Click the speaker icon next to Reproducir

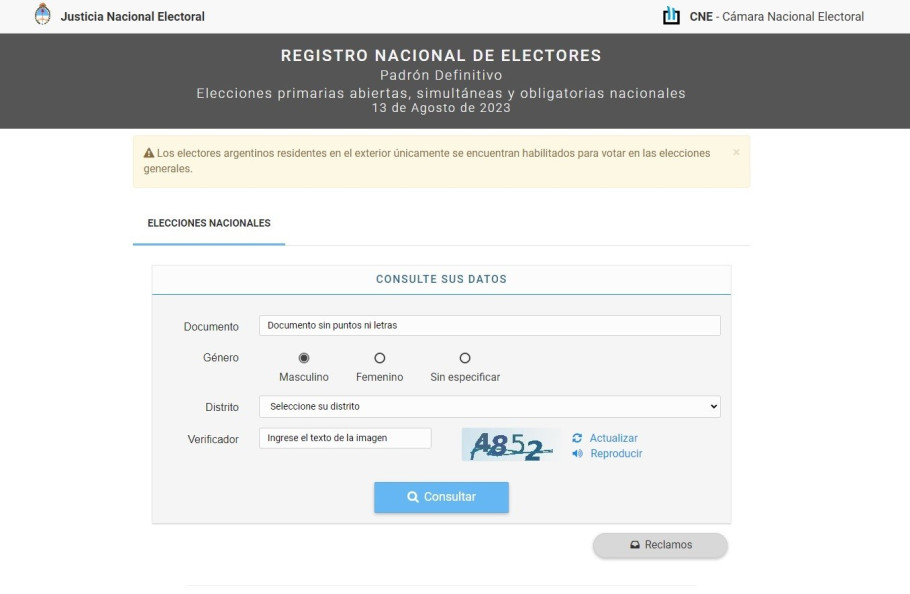[x=577, y=454]
